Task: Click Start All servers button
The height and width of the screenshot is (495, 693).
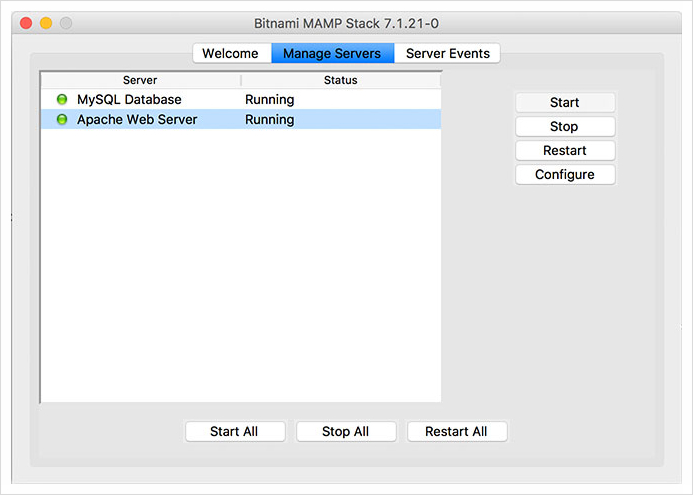Action: tap(235, 431)
